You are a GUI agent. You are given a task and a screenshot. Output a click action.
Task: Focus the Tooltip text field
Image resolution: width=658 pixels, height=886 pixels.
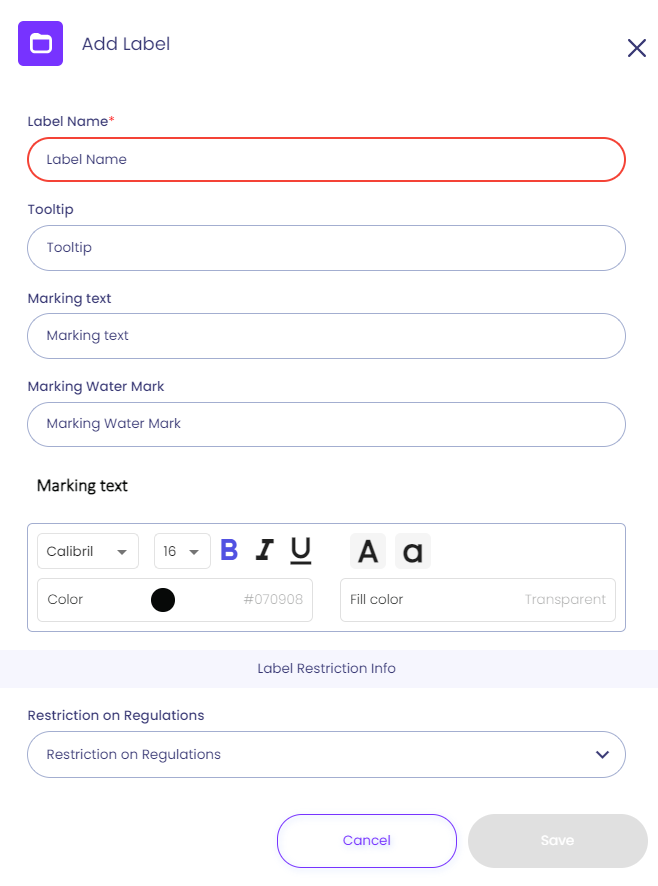(326, 247)
